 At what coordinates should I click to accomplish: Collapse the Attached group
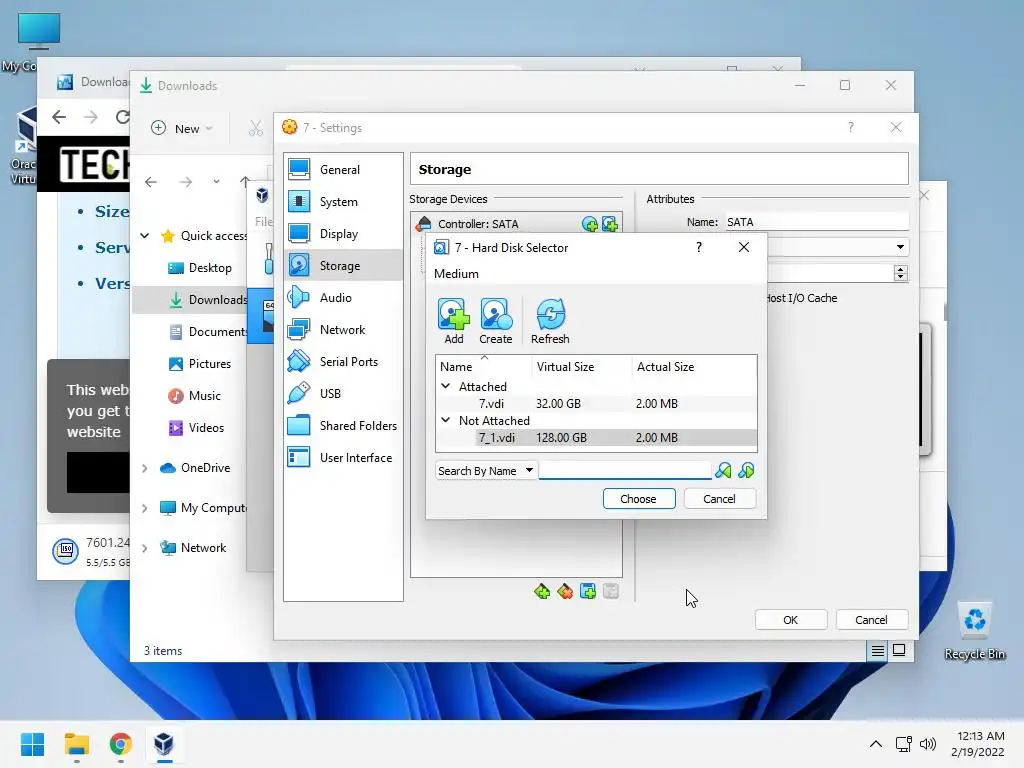(445, 387)
